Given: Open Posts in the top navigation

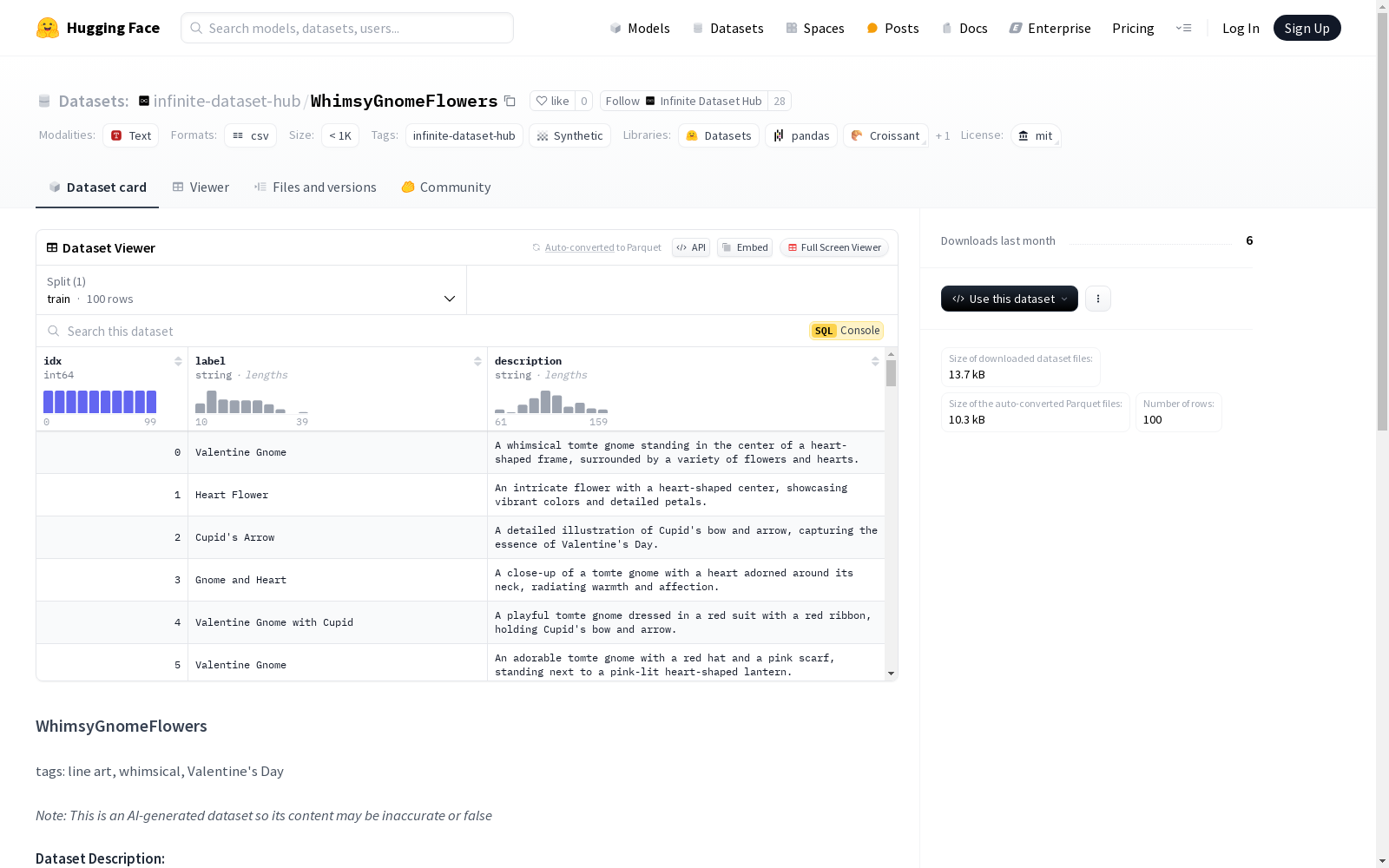Looking at the screenshot, I should tap(892, 29).
